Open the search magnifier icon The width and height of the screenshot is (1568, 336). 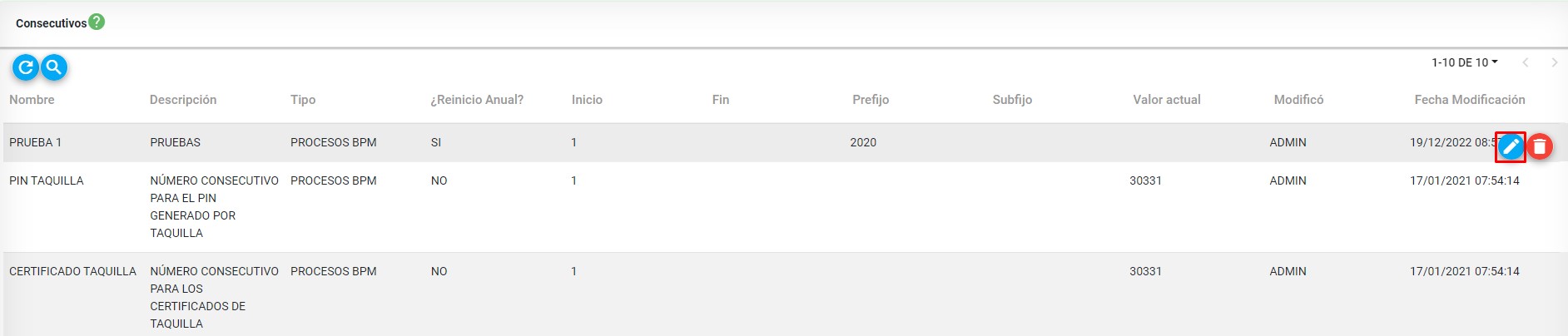coord(54,67)
